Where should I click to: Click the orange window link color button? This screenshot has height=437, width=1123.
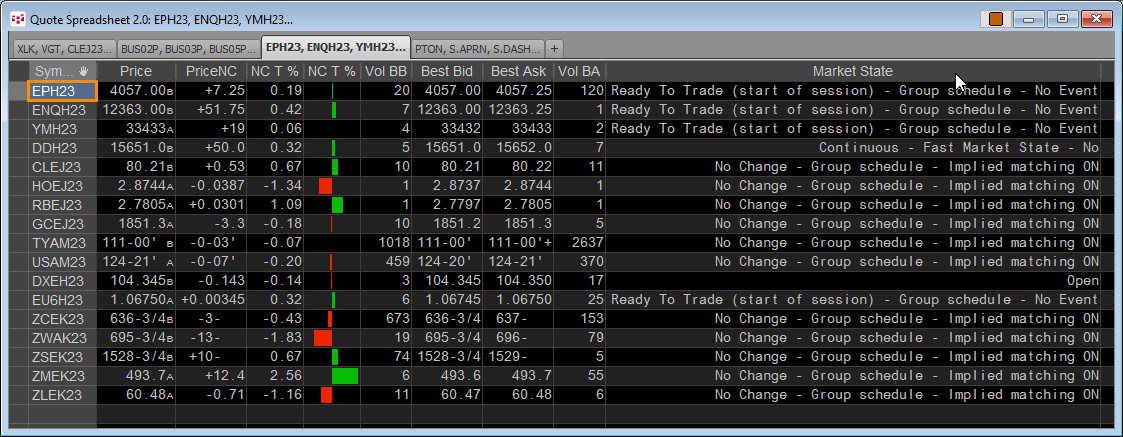pos(995,18)
